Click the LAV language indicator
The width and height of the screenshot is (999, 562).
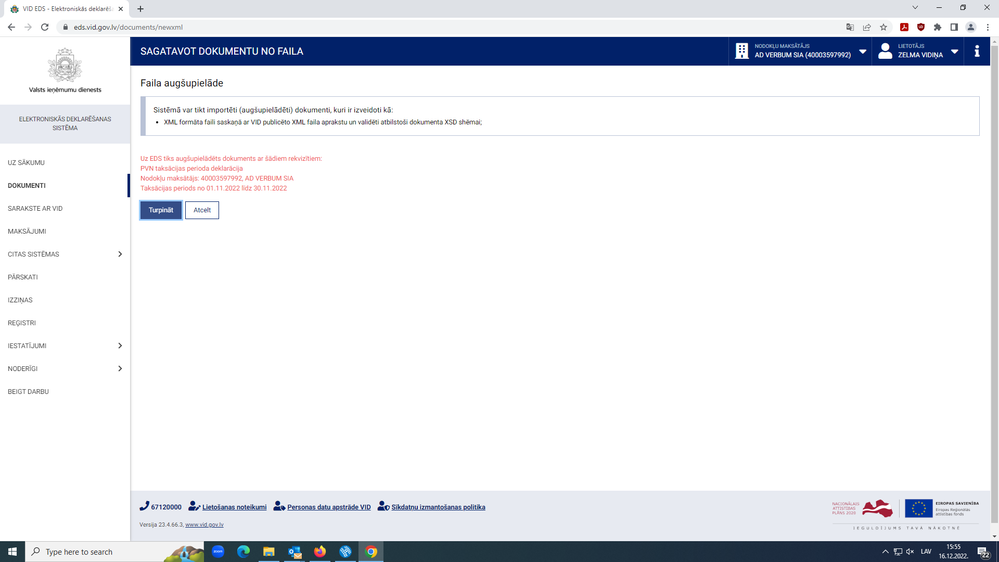point(926,552)
